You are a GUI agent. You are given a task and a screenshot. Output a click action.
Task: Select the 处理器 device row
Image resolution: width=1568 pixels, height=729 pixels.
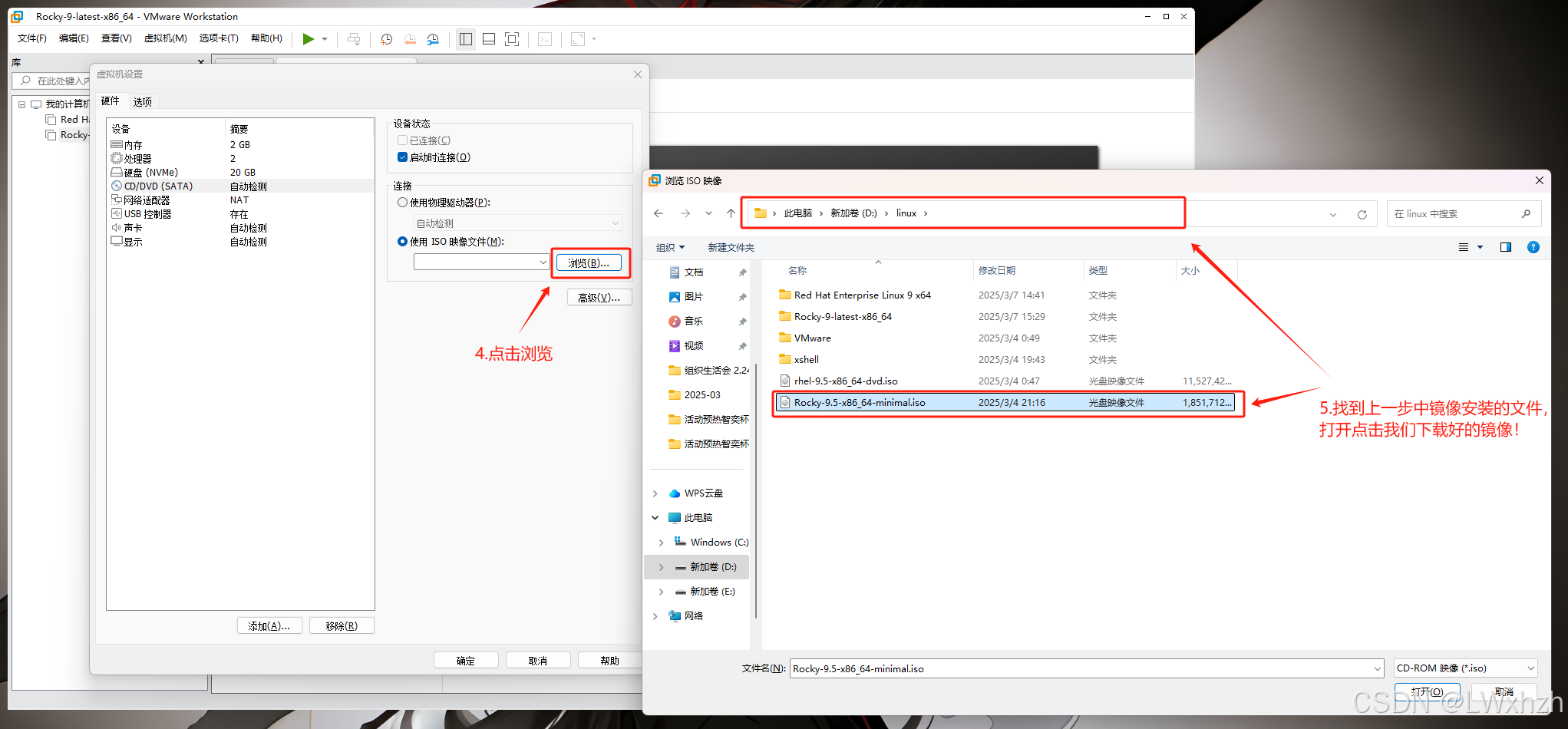click(x=240, y=158)
